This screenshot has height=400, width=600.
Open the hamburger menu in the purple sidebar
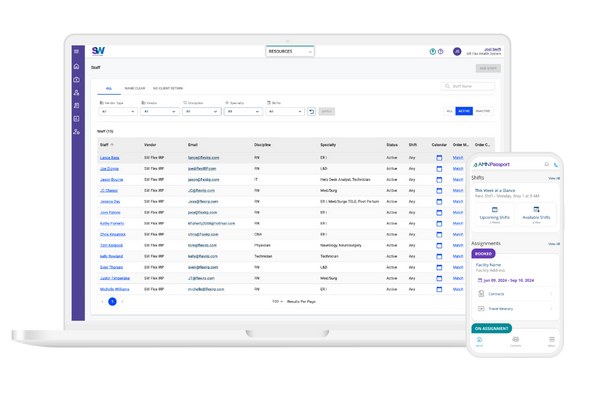point(77,51)
